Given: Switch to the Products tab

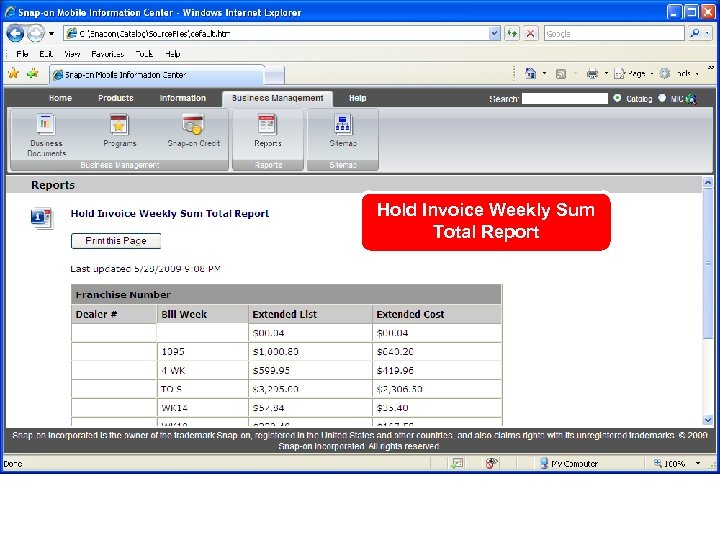Looking at the screenshot, I should (116, 98).
